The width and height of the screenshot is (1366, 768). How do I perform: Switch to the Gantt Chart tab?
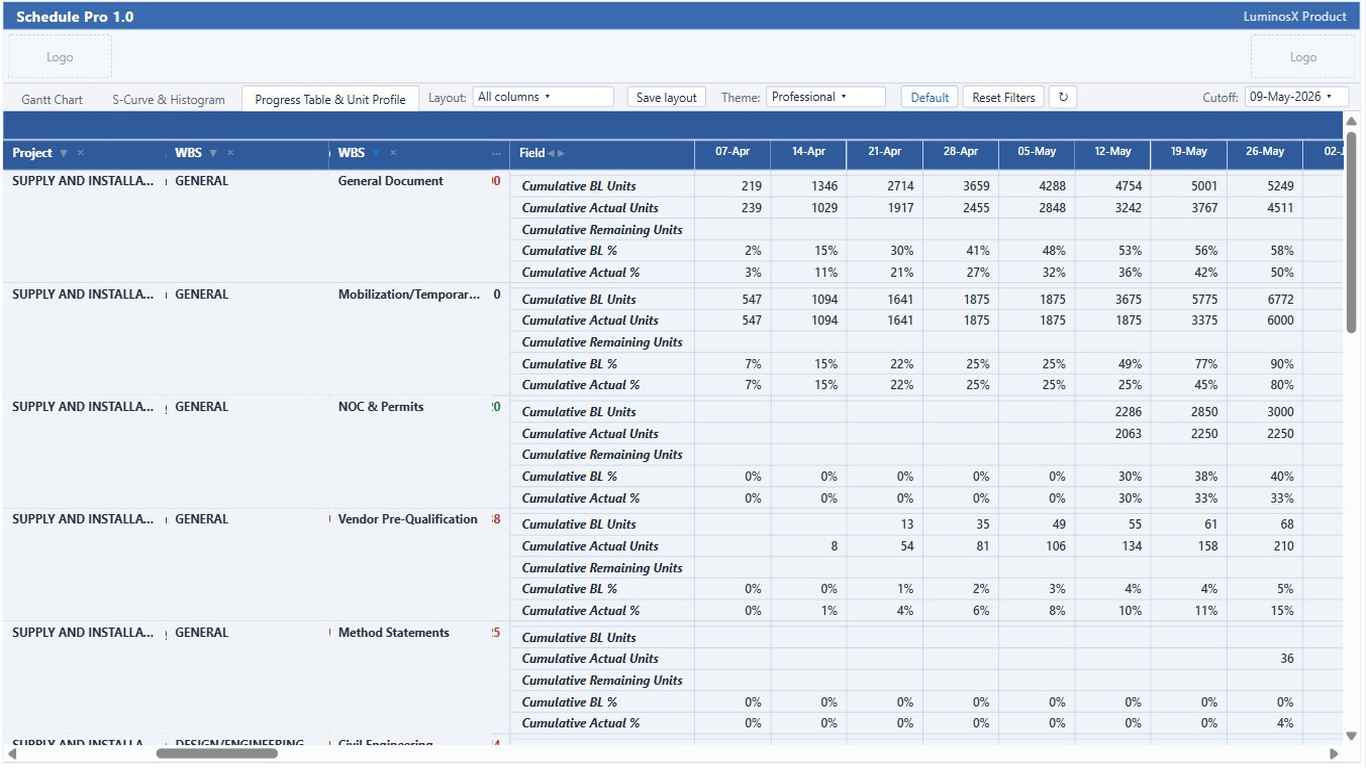pos(52,99)
